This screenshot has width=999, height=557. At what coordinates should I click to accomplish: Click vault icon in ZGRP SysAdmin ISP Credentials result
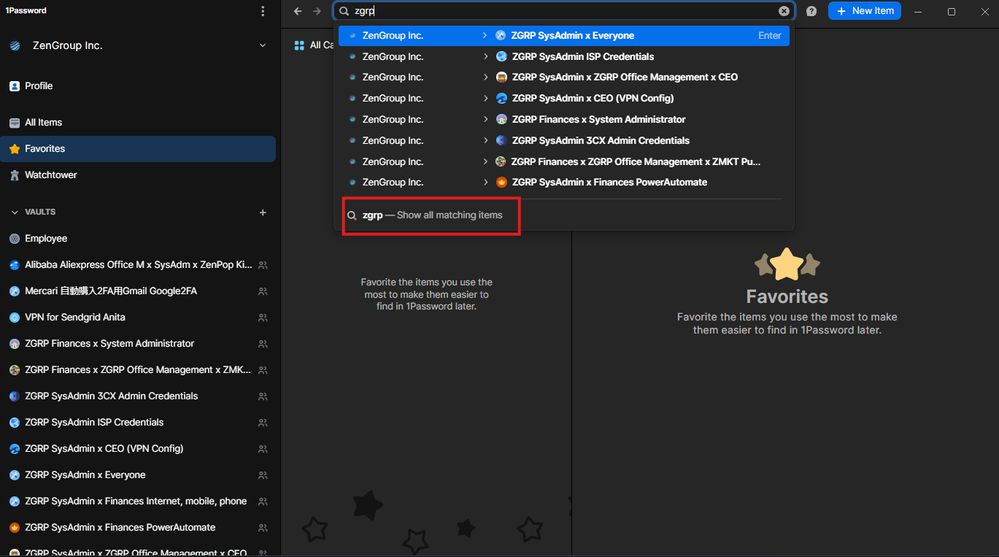point(501,57)
